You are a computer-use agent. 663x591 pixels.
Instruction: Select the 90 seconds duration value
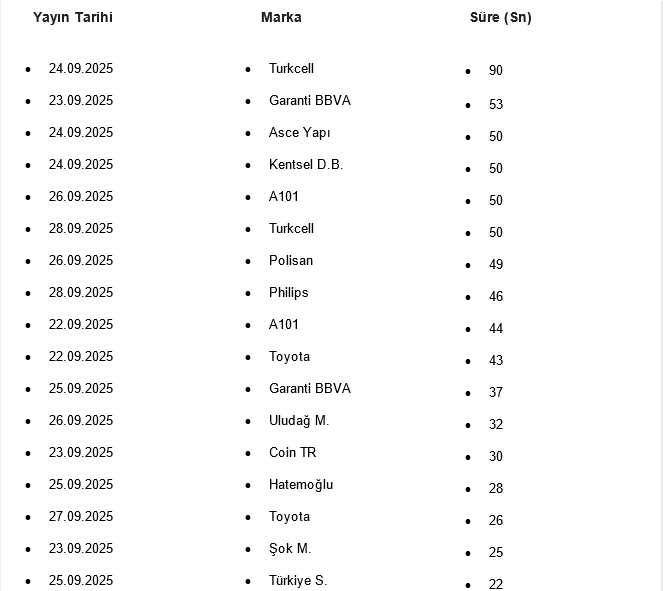[x=496, y=71]
